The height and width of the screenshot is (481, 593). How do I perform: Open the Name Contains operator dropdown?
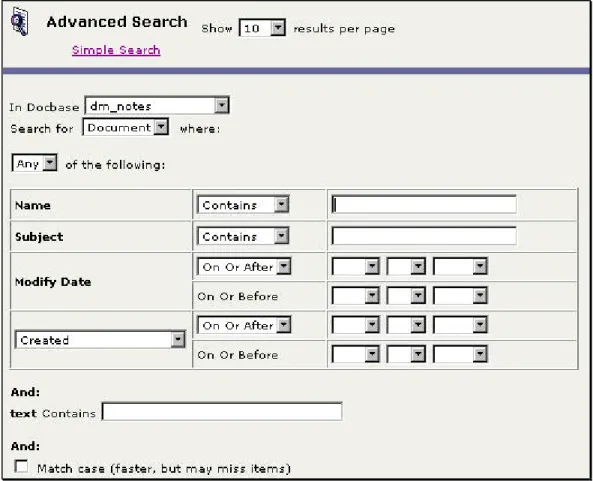click(x=243, y=205)
